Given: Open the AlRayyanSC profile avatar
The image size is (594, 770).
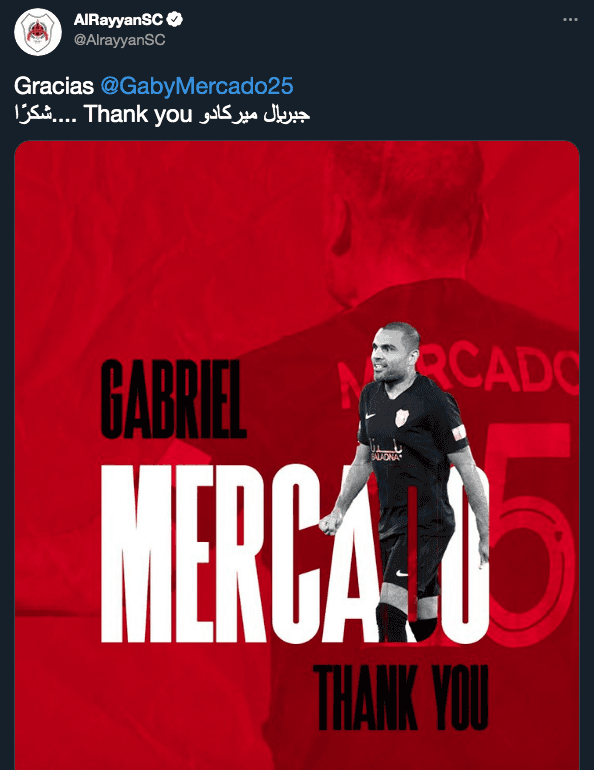Looking at the screenshot, I should click(x=38, y=31).
